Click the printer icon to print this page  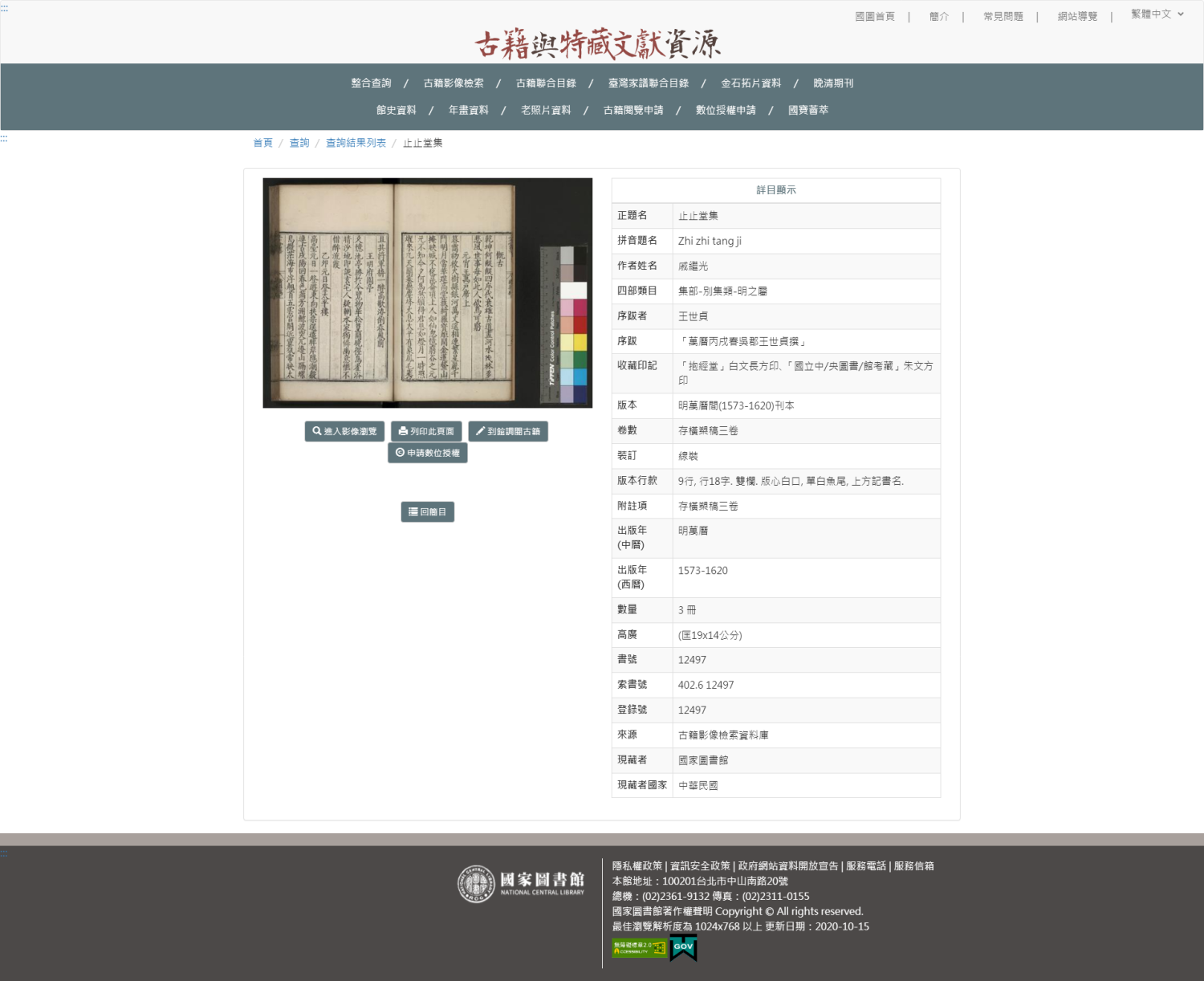click(404, 431)
